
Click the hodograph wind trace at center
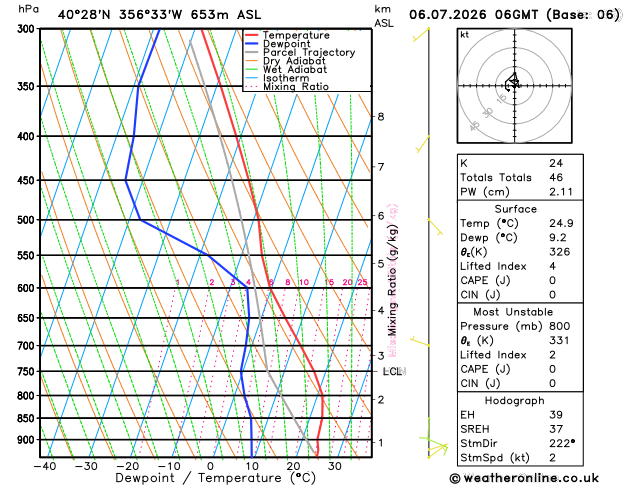click(512, 82)
